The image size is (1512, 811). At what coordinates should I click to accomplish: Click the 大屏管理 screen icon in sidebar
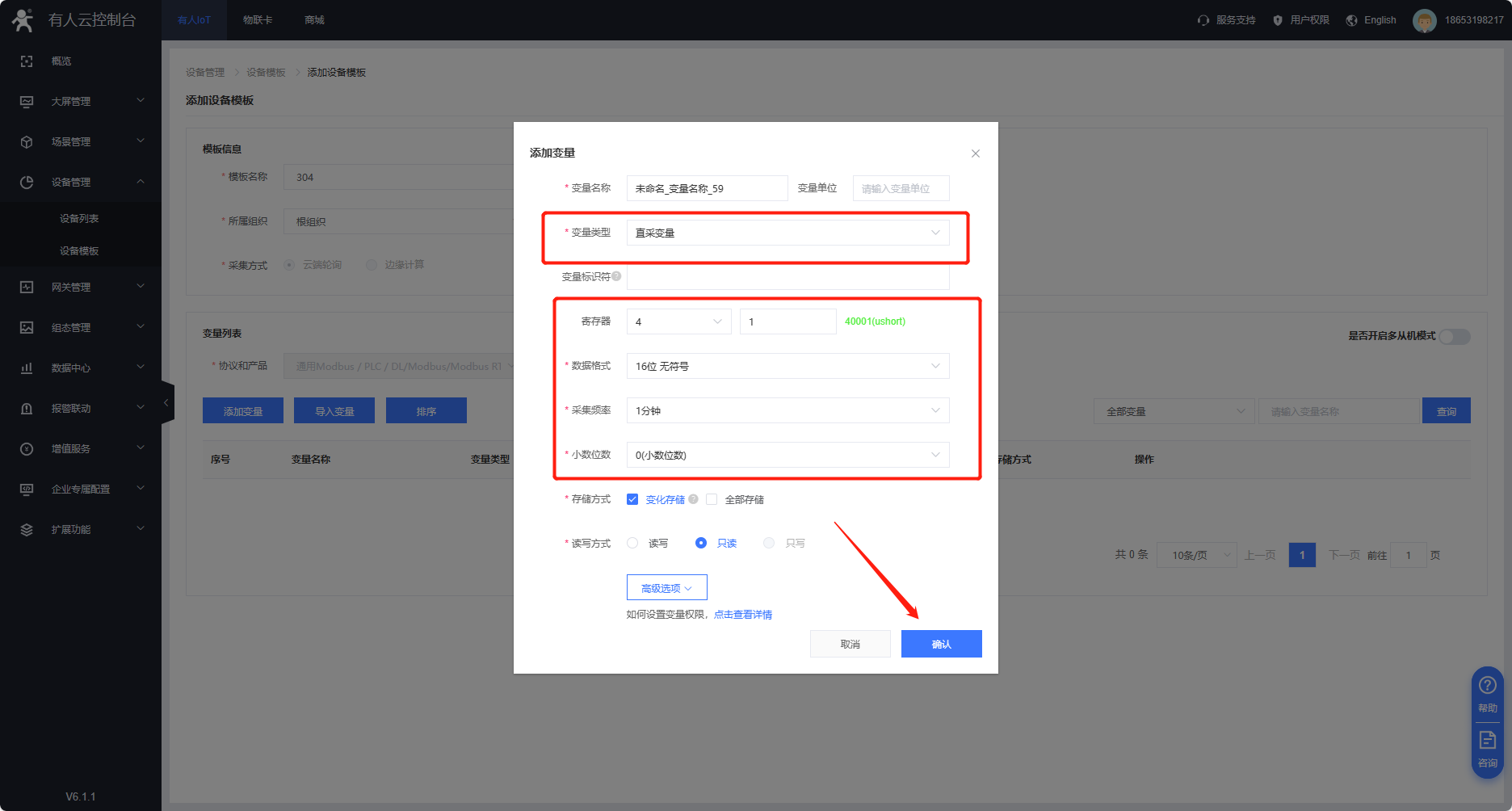coord(27,102)
